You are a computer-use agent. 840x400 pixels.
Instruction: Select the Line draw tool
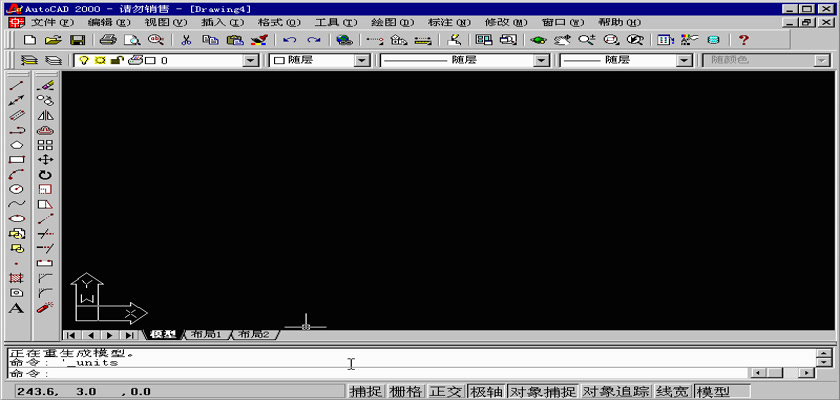click(x=17, y=85)
